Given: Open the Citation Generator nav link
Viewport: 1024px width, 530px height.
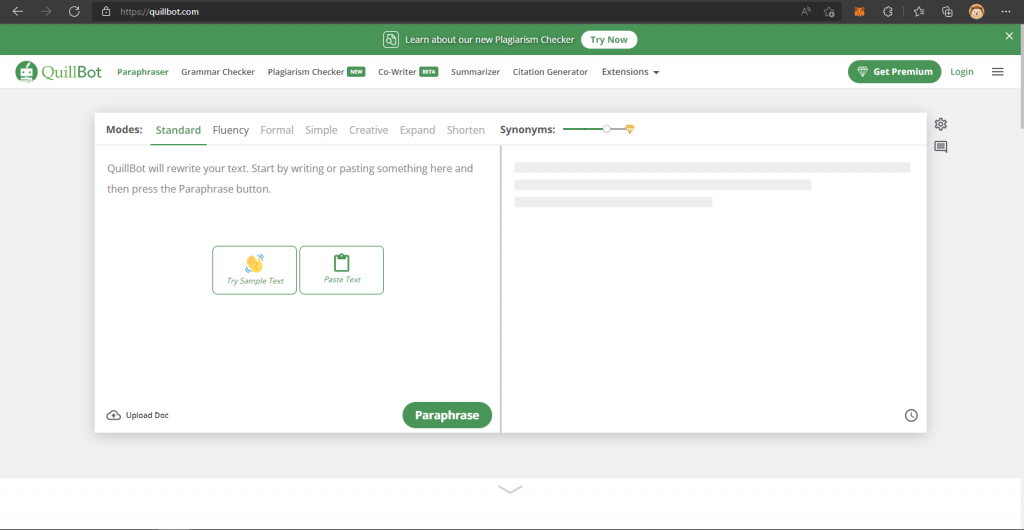Looking at the screenshot, I should tap(550, 72).
